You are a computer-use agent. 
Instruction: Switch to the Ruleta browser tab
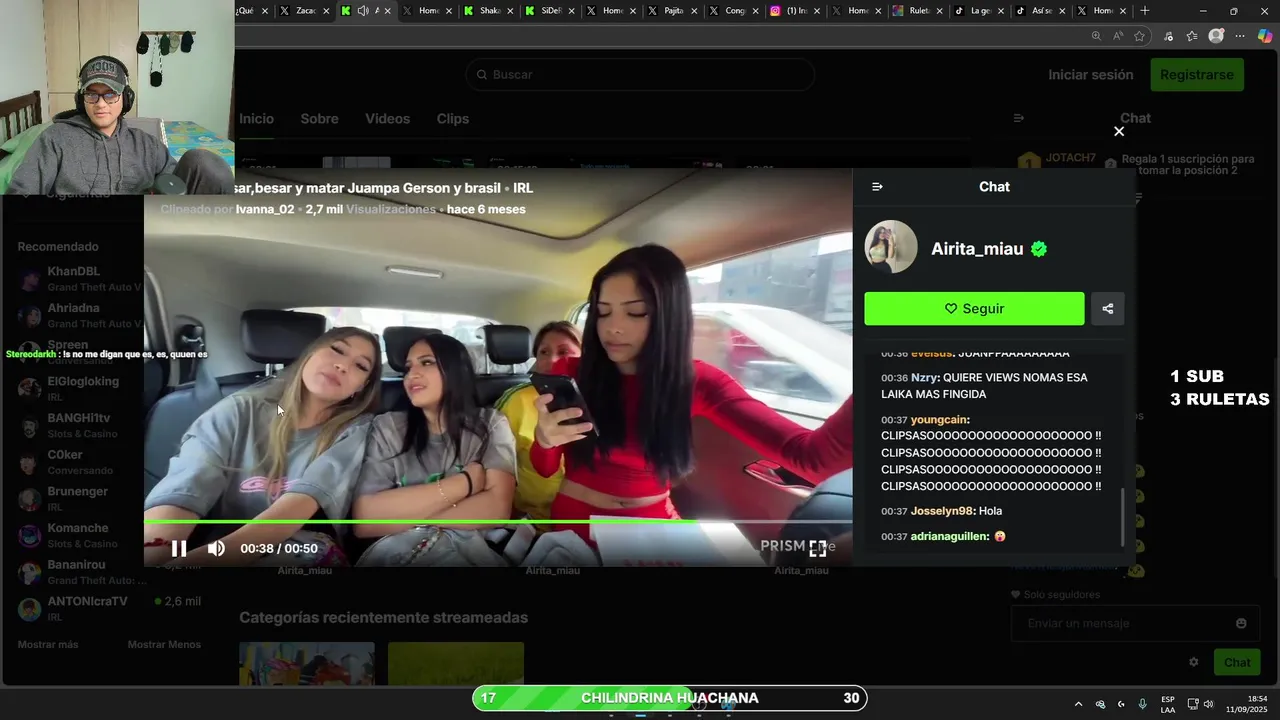coord(918,11)
